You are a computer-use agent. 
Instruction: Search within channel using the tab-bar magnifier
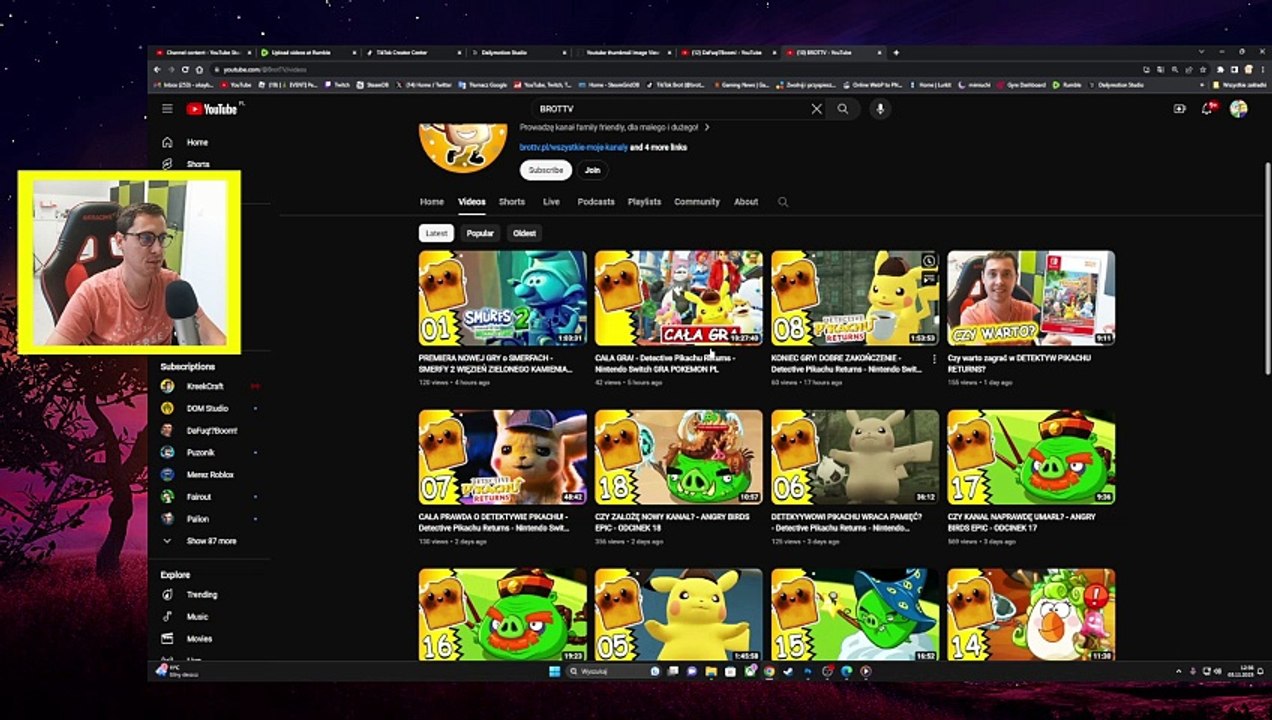(x=783, y=201)
